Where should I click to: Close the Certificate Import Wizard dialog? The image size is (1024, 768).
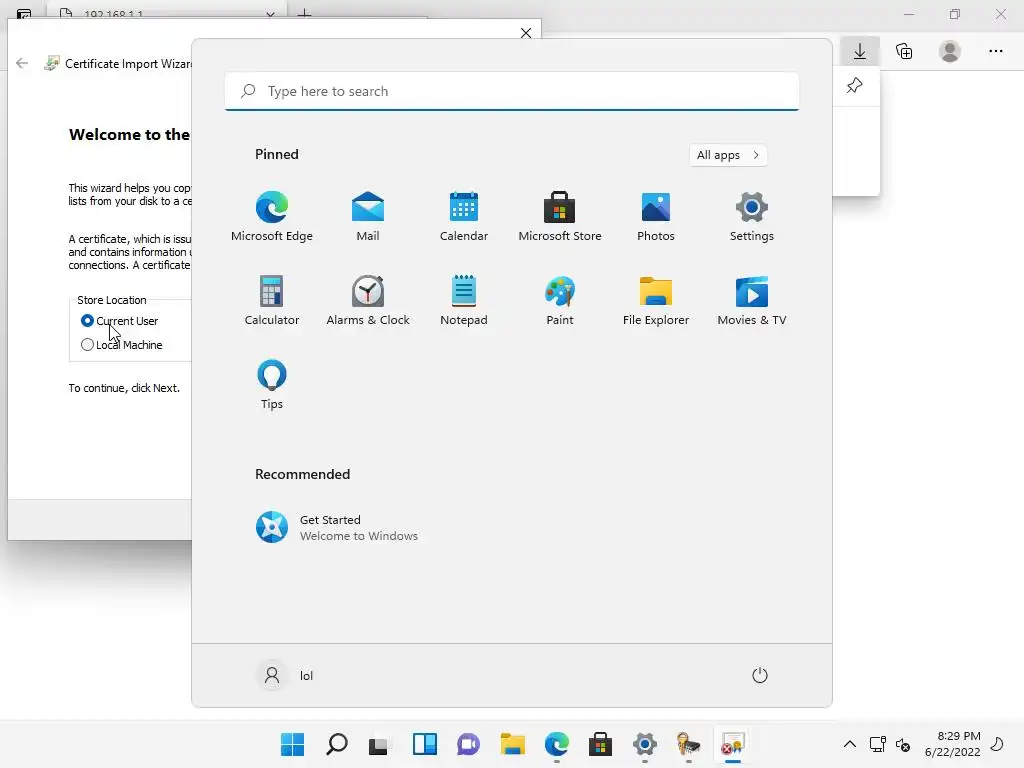pos(526,33)
